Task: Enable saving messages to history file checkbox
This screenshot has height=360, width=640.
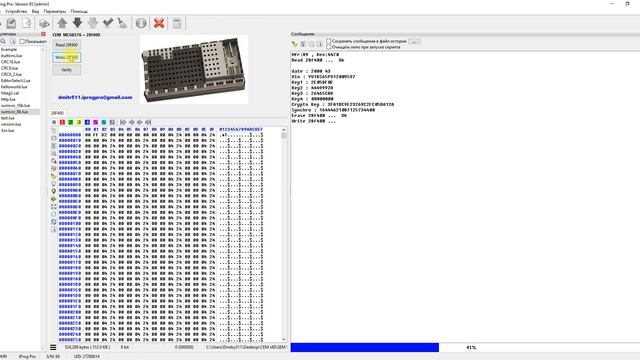Action: [329, 41]
